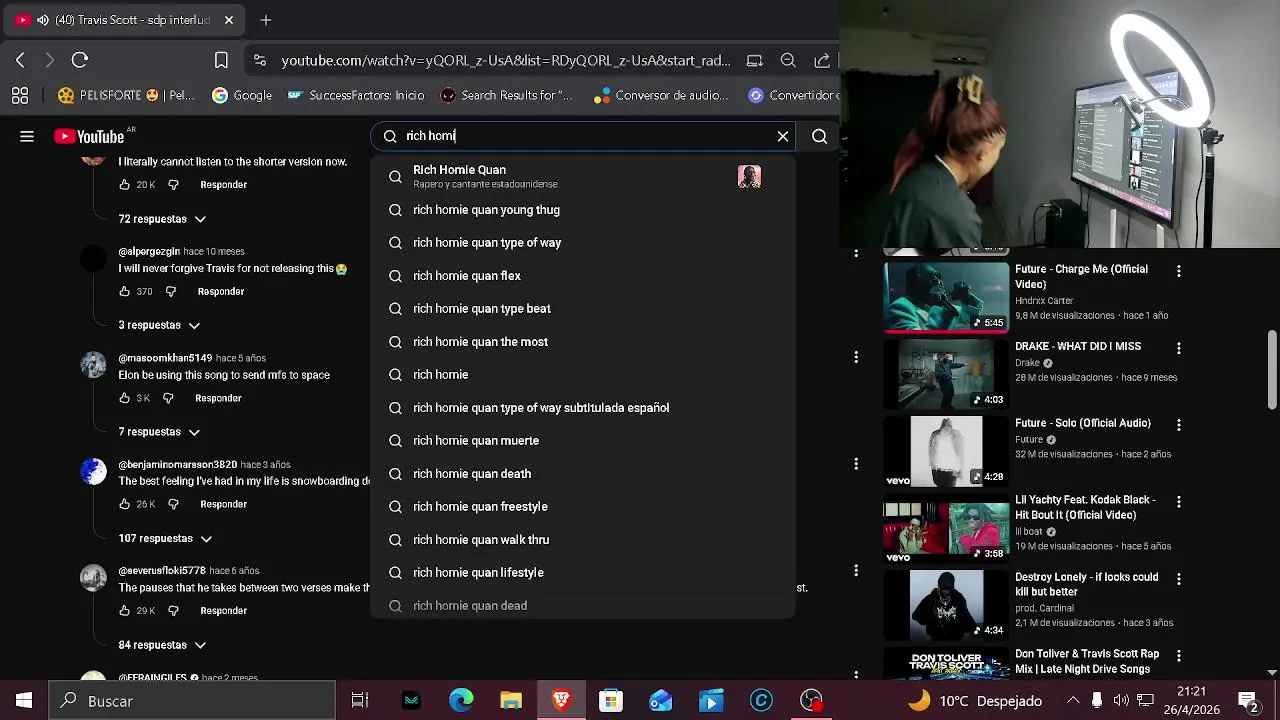Image resolution: width=1280 pixels, height=720 pixels.
Task: Choose suggestion 'rich homie quan freestyle'
Action: tap(583, 507)
